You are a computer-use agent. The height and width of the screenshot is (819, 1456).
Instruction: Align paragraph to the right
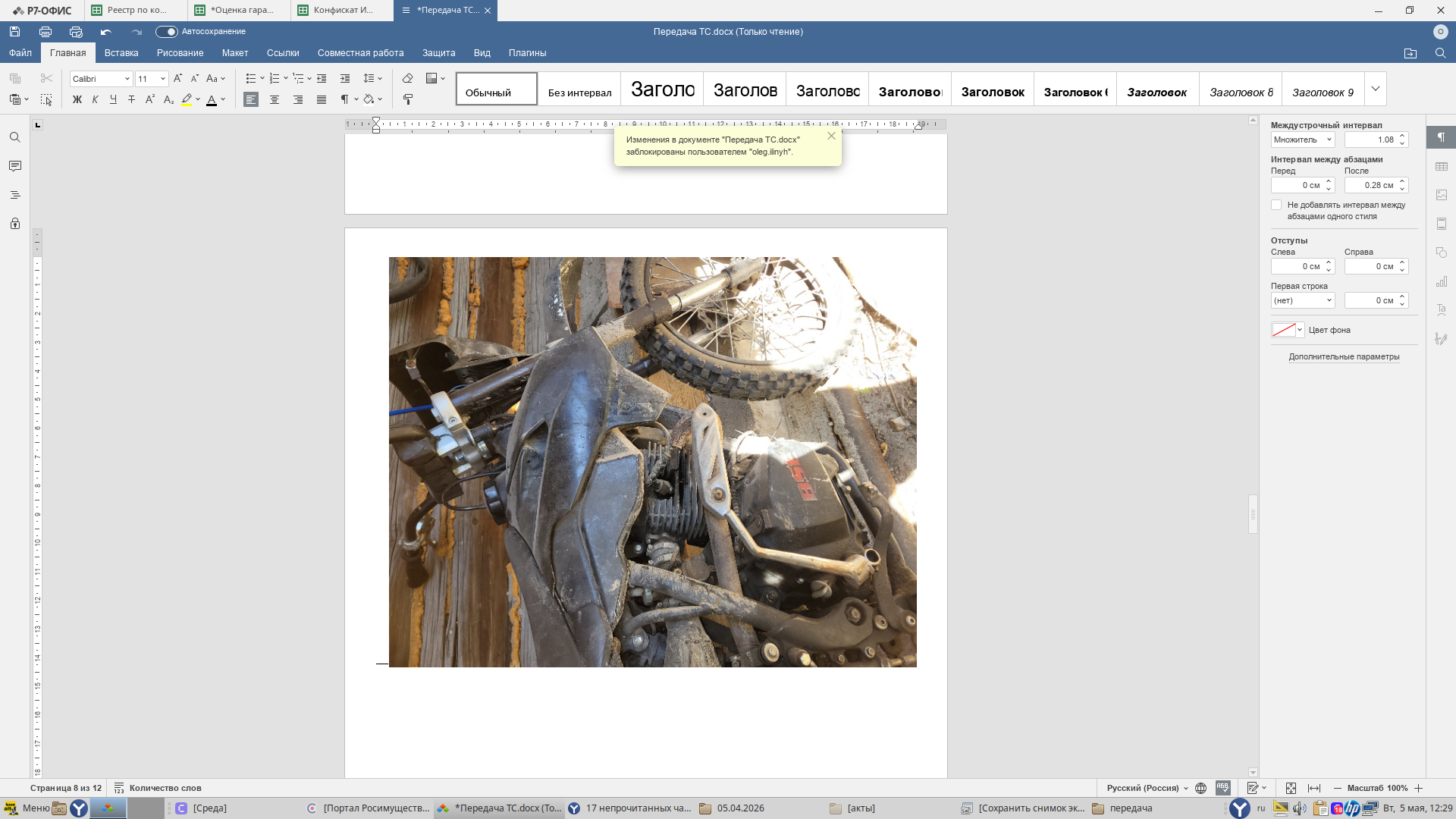pyautogui.click(x=298, y=99)
